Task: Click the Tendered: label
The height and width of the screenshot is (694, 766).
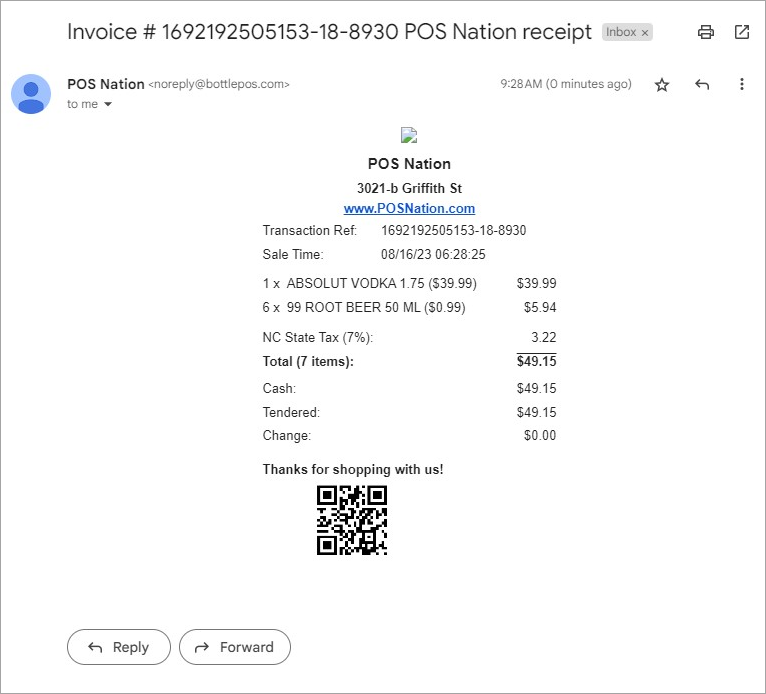Action: [x=291, y=413]
